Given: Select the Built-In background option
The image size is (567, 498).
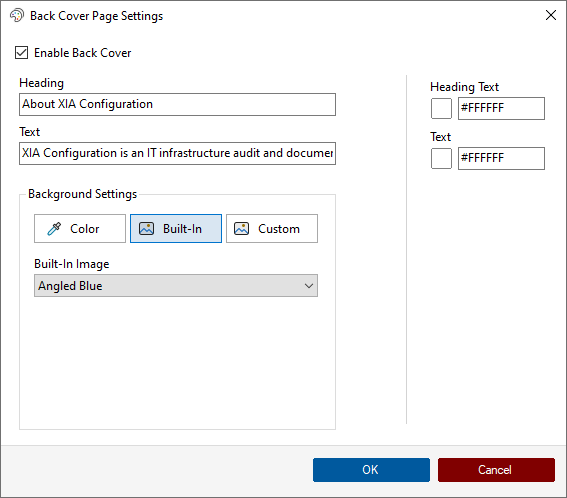Looking at the screenshot, I should [x=176, y=229].
